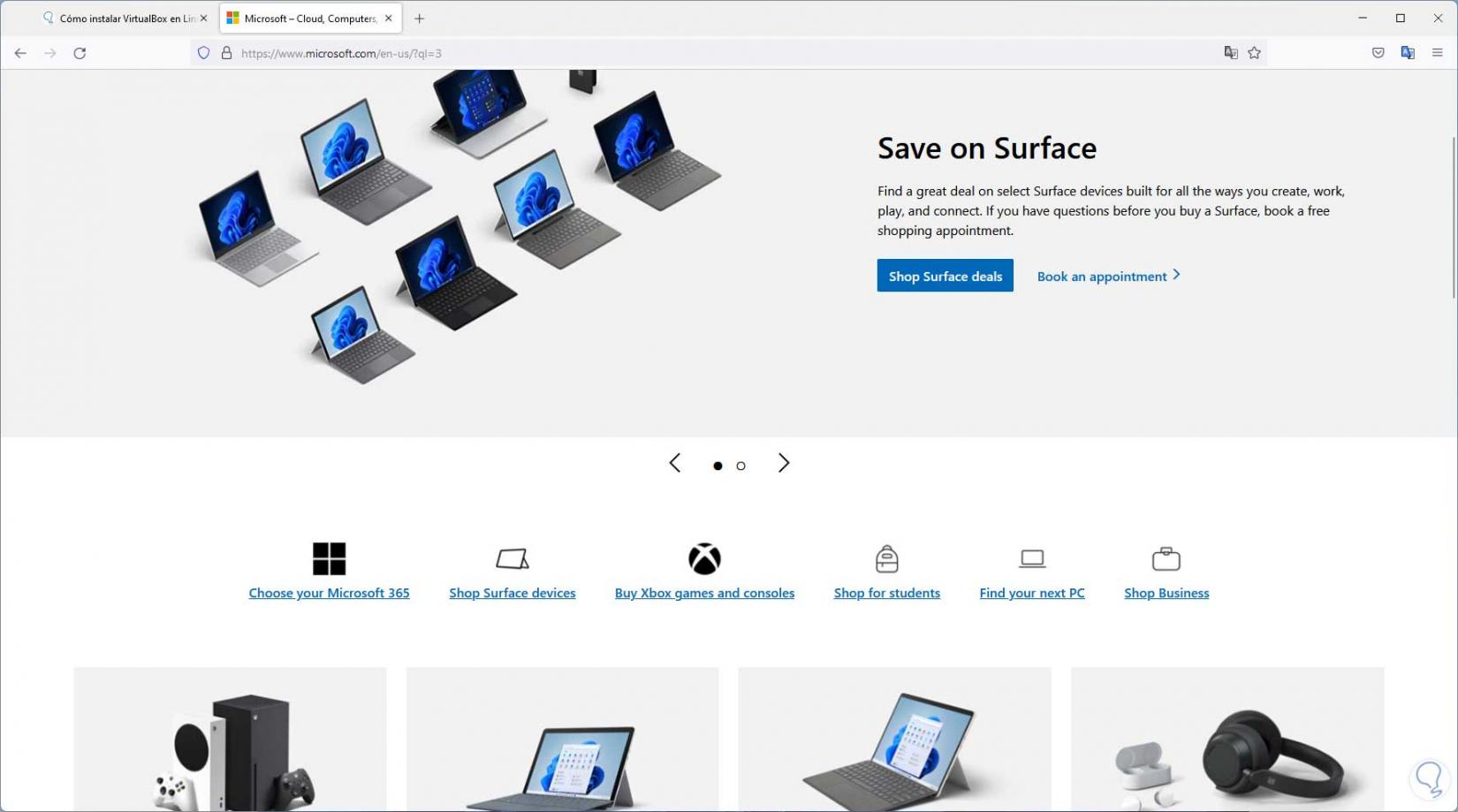The height and width of the screenshot is (812, 1458).
Task: Open the Xbox consoles product card image
Action: [x=231, y=740]
